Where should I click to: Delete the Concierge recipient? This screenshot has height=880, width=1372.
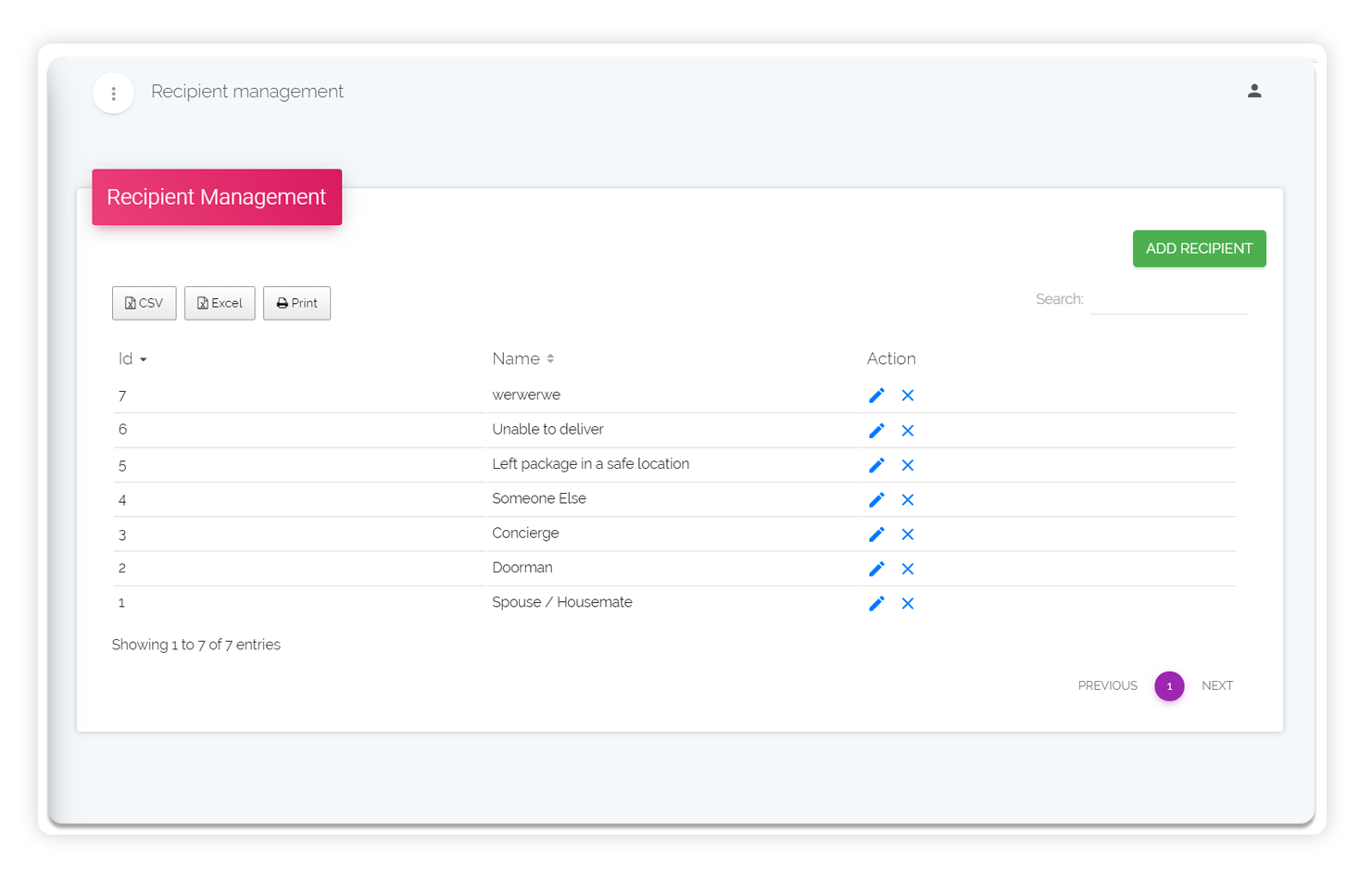tap(908, 534)
